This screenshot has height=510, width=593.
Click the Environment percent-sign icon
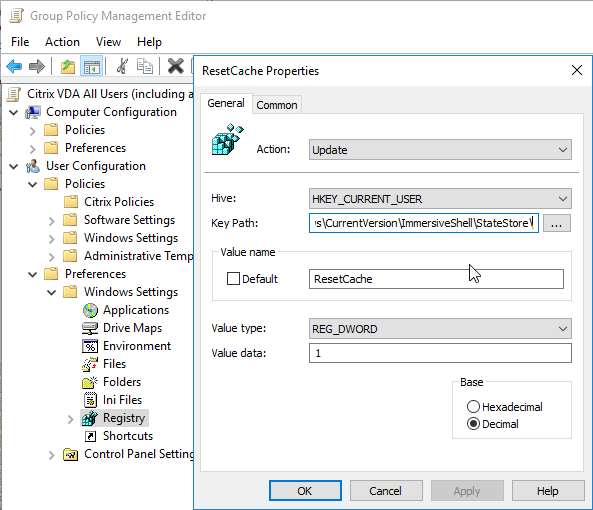(90, 346)
